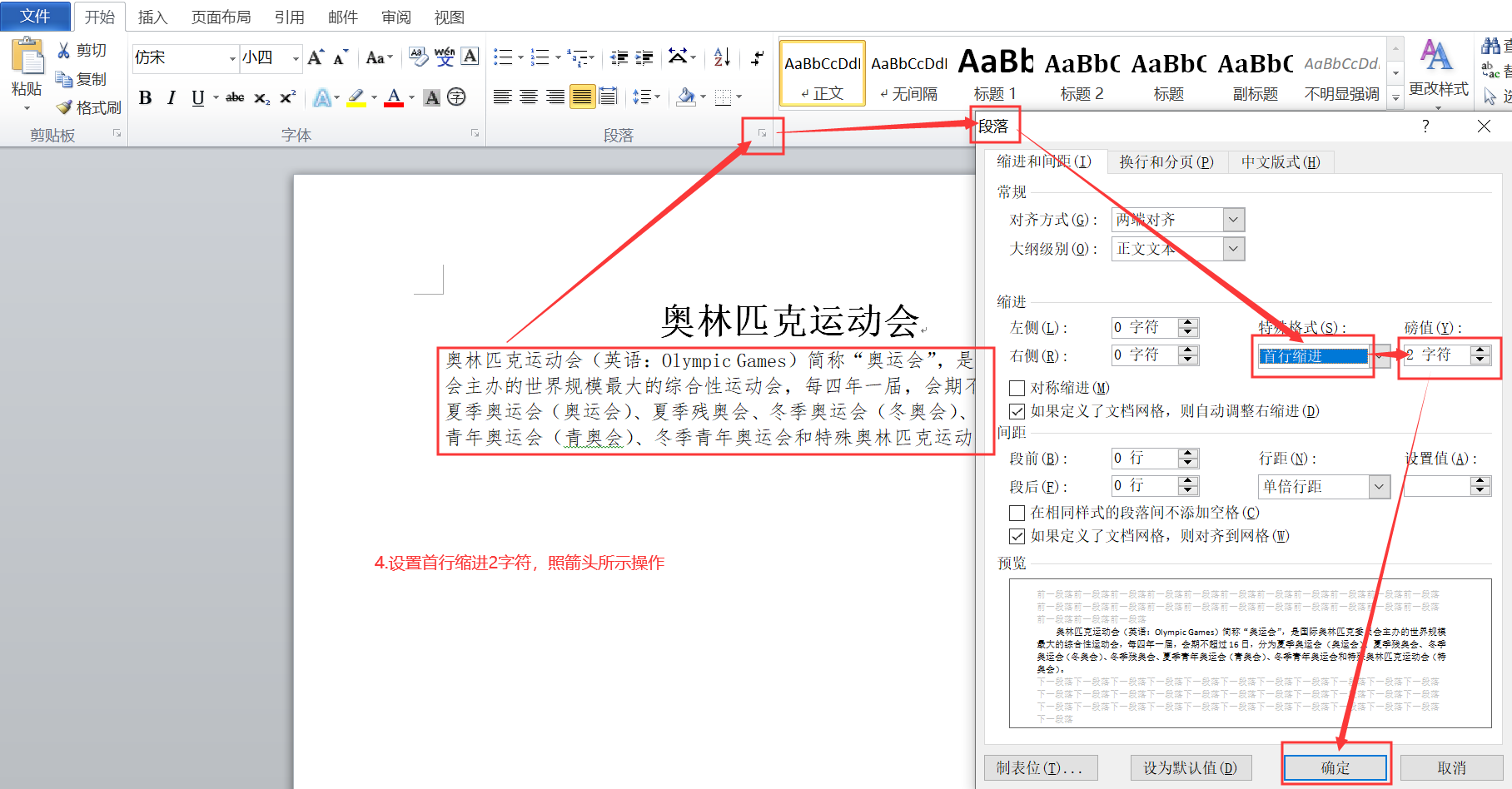Center-align the paragraph text
Screen dimensions: 1512x789
pyautogui.click(x=529, y=97)
